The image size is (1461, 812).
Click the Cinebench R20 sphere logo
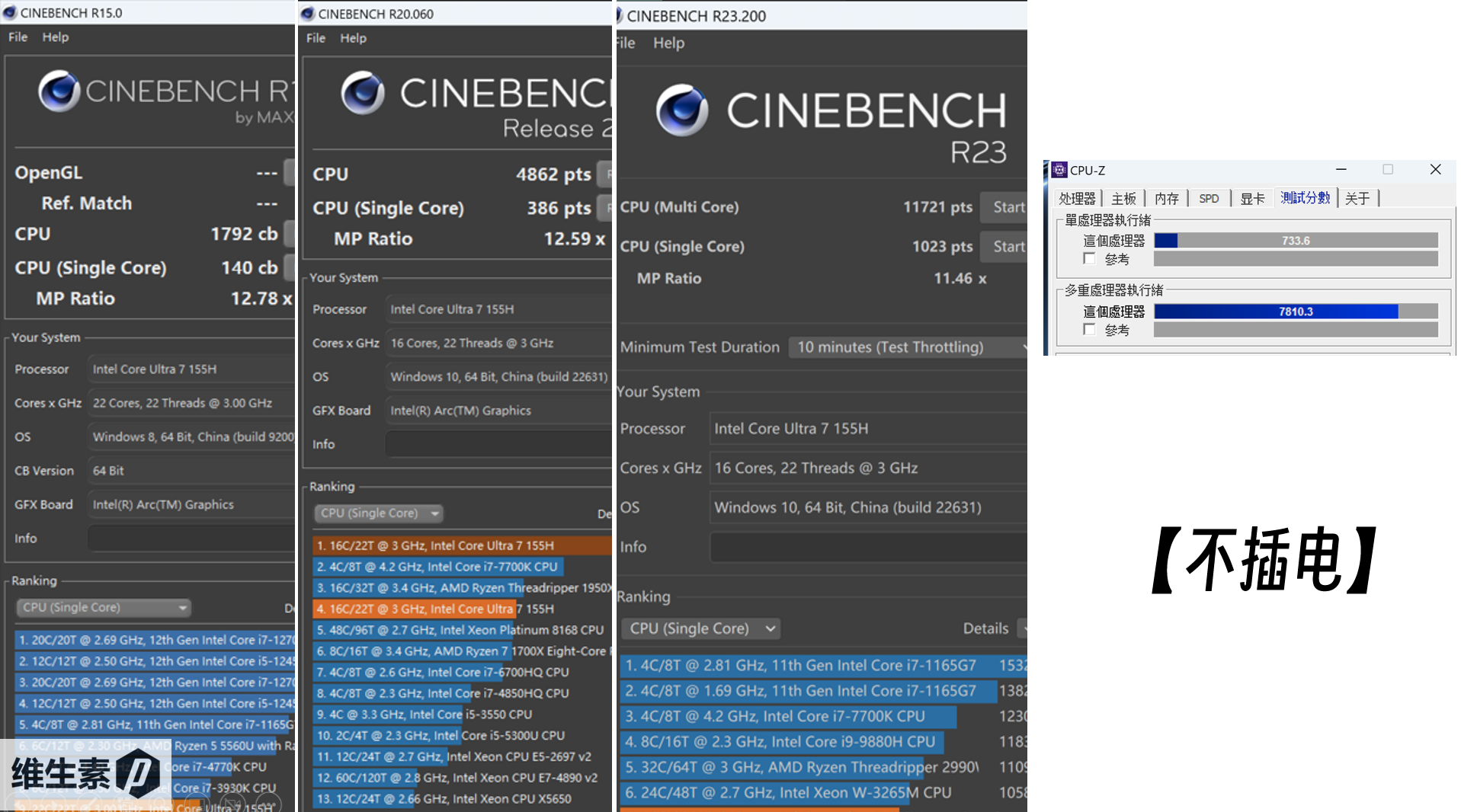click(363, 93)
